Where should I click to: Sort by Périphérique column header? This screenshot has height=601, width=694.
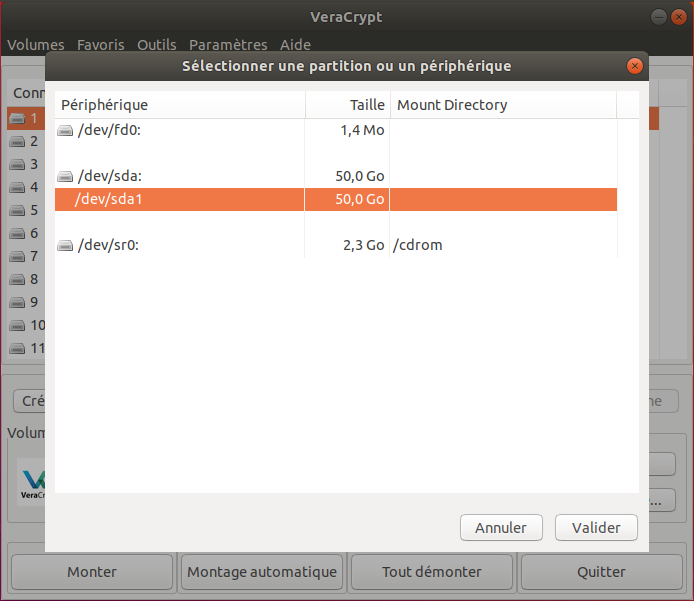(180, 105)
